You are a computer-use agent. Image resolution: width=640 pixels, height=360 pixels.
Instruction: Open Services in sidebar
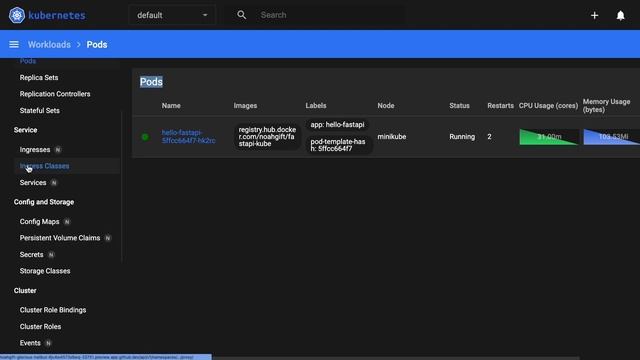(x=33, y=183)
